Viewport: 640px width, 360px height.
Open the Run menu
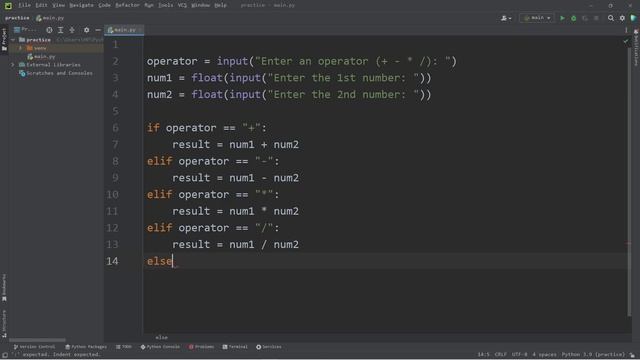pyautogui.click(x=149, y=5)
